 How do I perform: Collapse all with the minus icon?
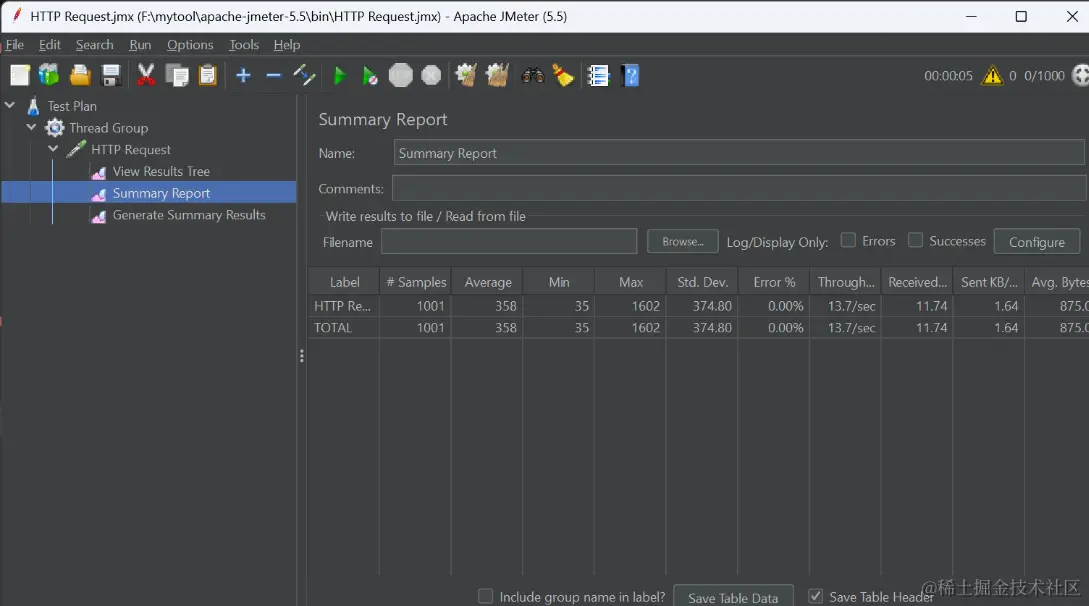coord(274,75)
